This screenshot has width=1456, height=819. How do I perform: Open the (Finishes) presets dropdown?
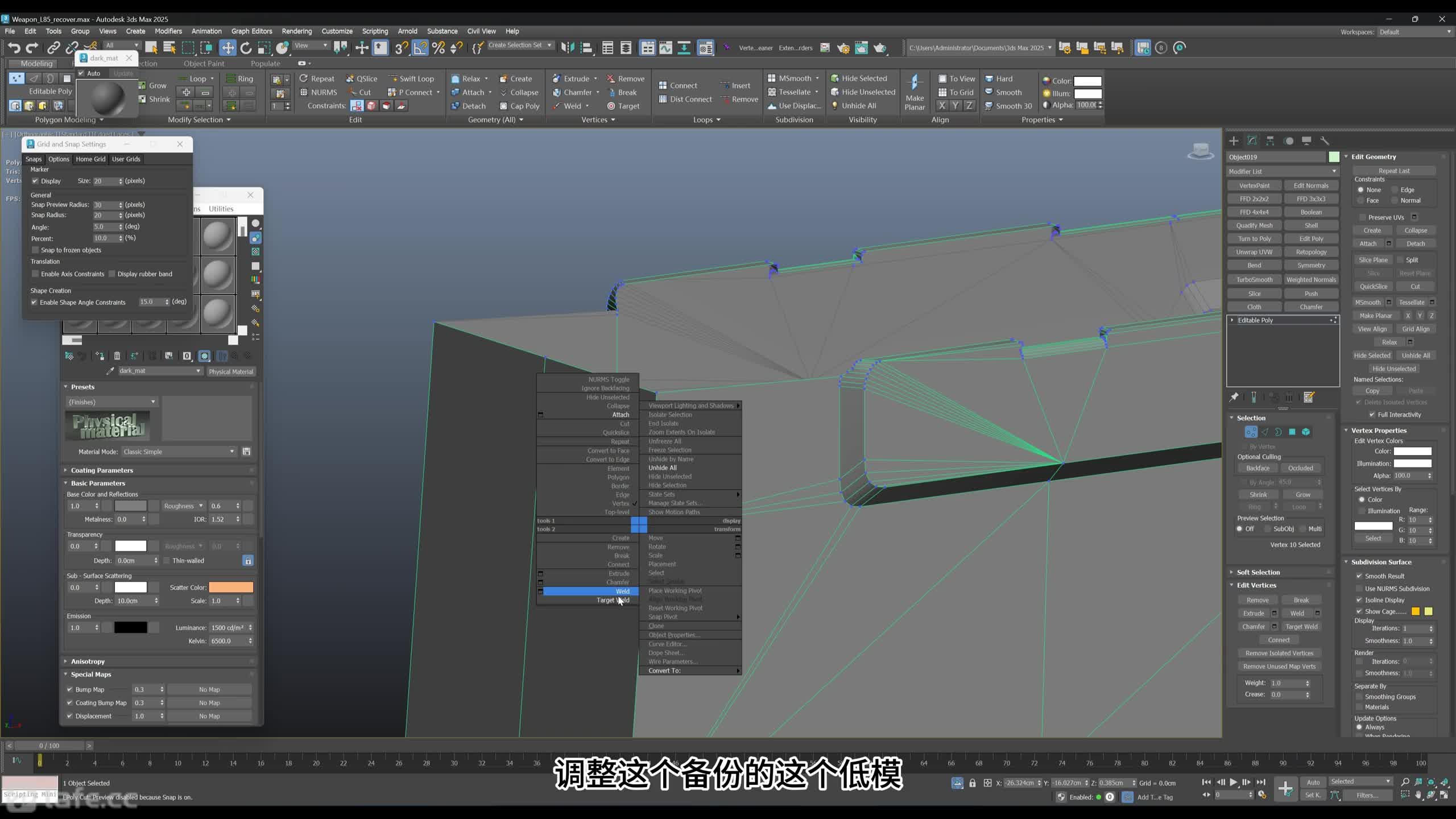111,402
